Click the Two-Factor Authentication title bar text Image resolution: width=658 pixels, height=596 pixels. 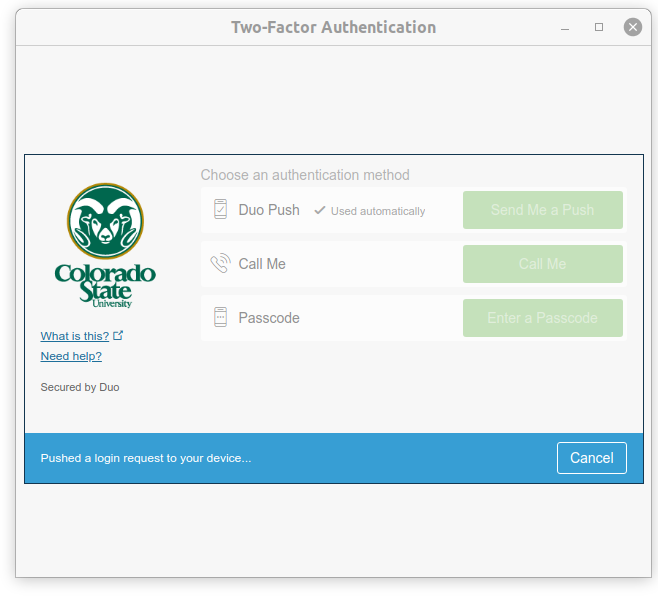334,27
